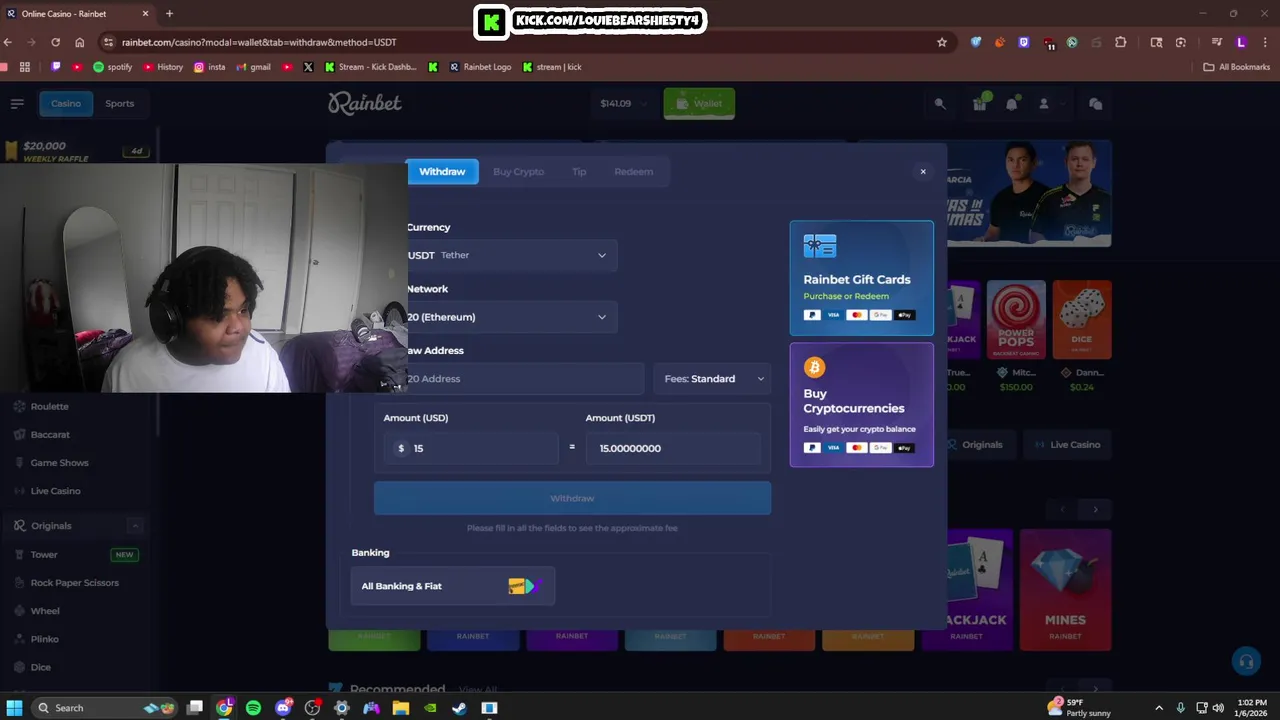Open the Chrome extensions puzzle icon
Viewport: 1280px width, 720px height.
(1120, 42)
